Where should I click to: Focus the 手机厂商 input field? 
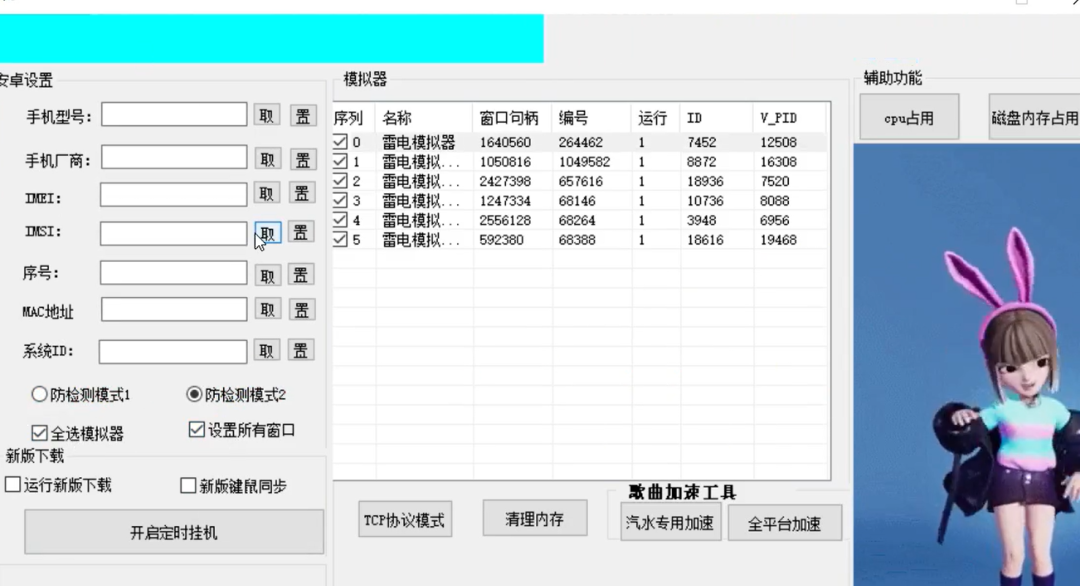pos(174,157)
